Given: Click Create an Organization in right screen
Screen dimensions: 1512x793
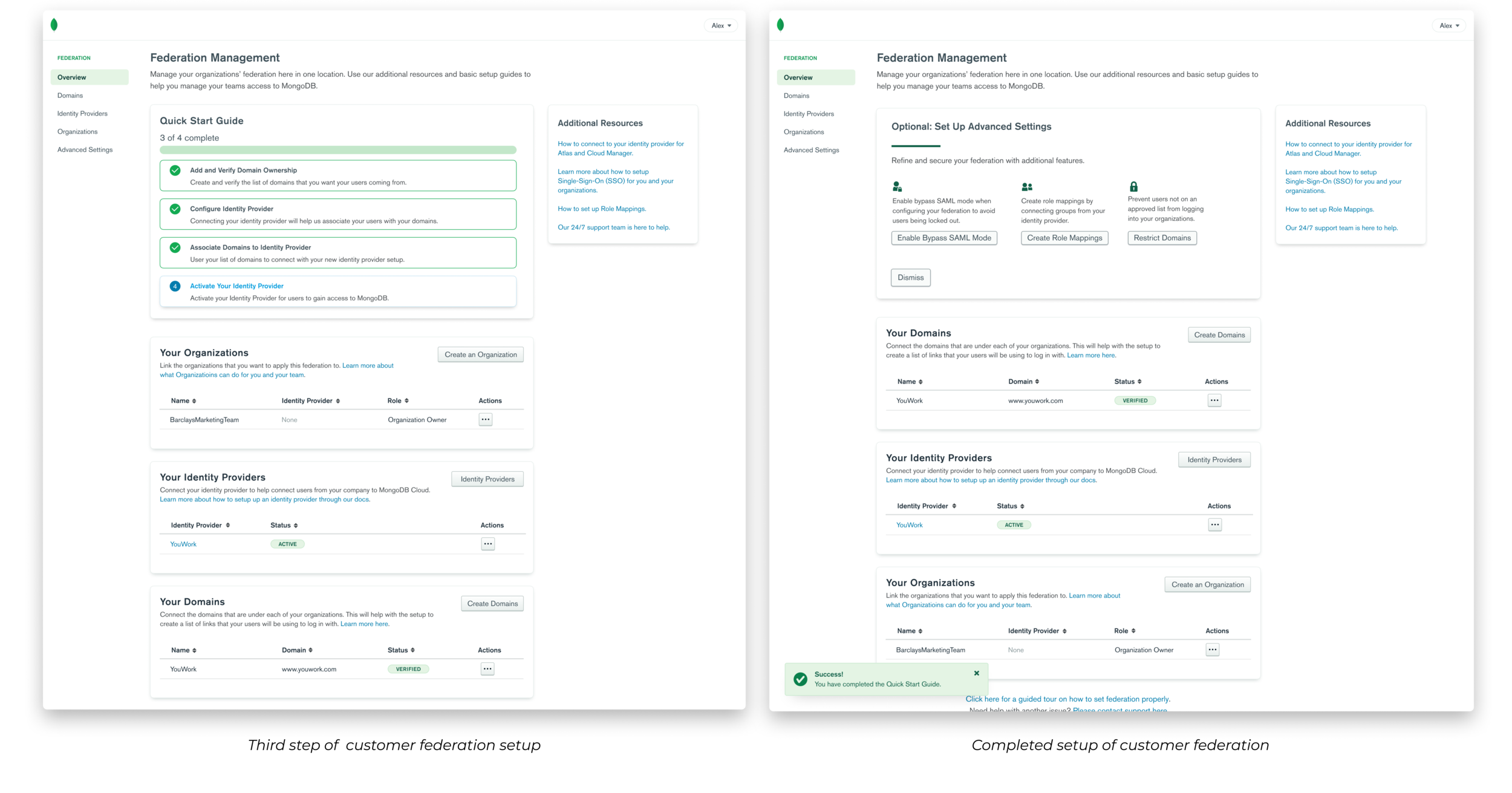Looking at the screenshot, I should point(1208,585).
